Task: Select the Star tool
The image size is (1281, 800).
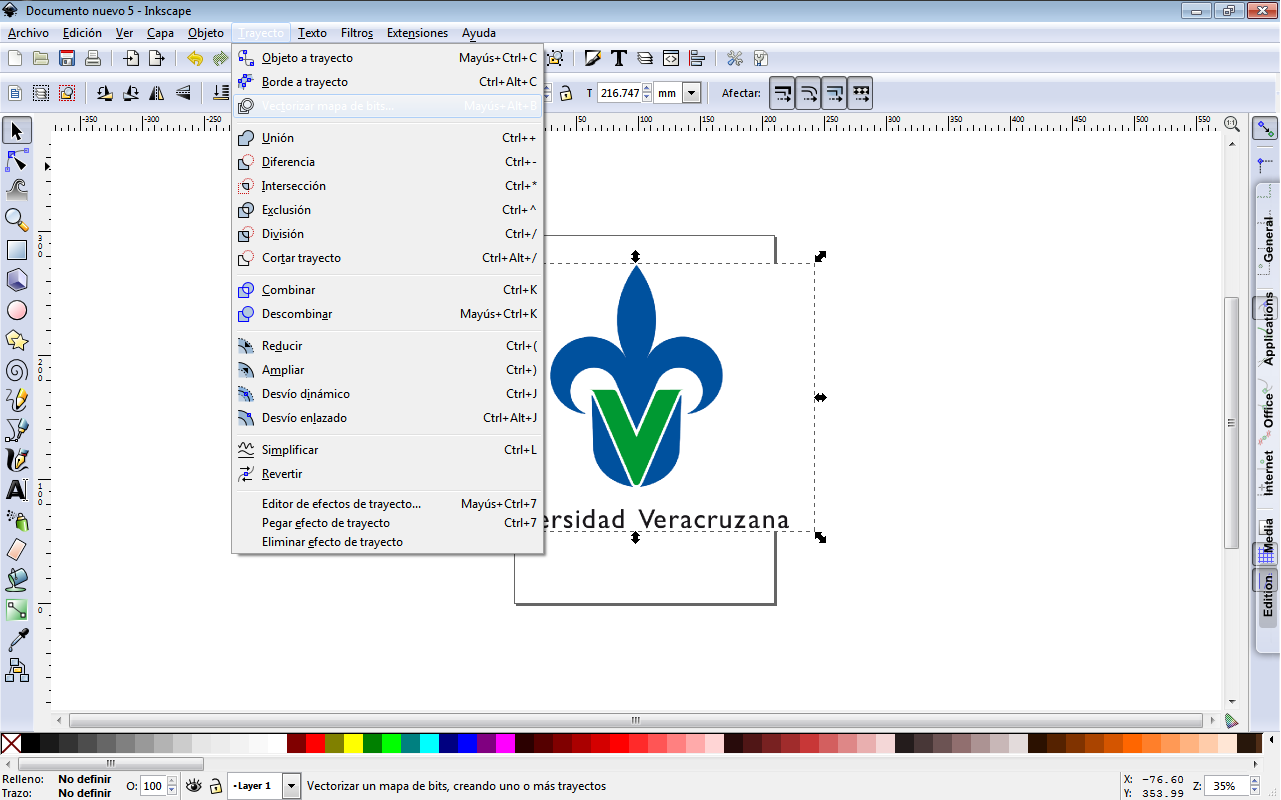Action: tap(17, 340)
